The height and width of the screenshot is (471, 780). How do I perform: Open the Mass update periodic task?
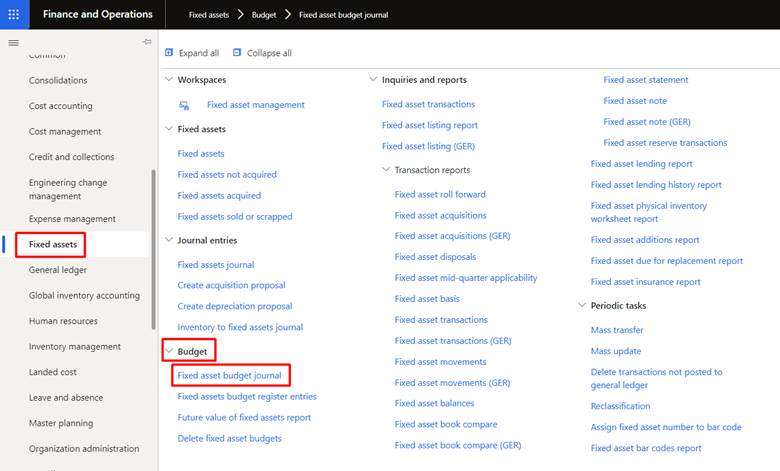616,351
